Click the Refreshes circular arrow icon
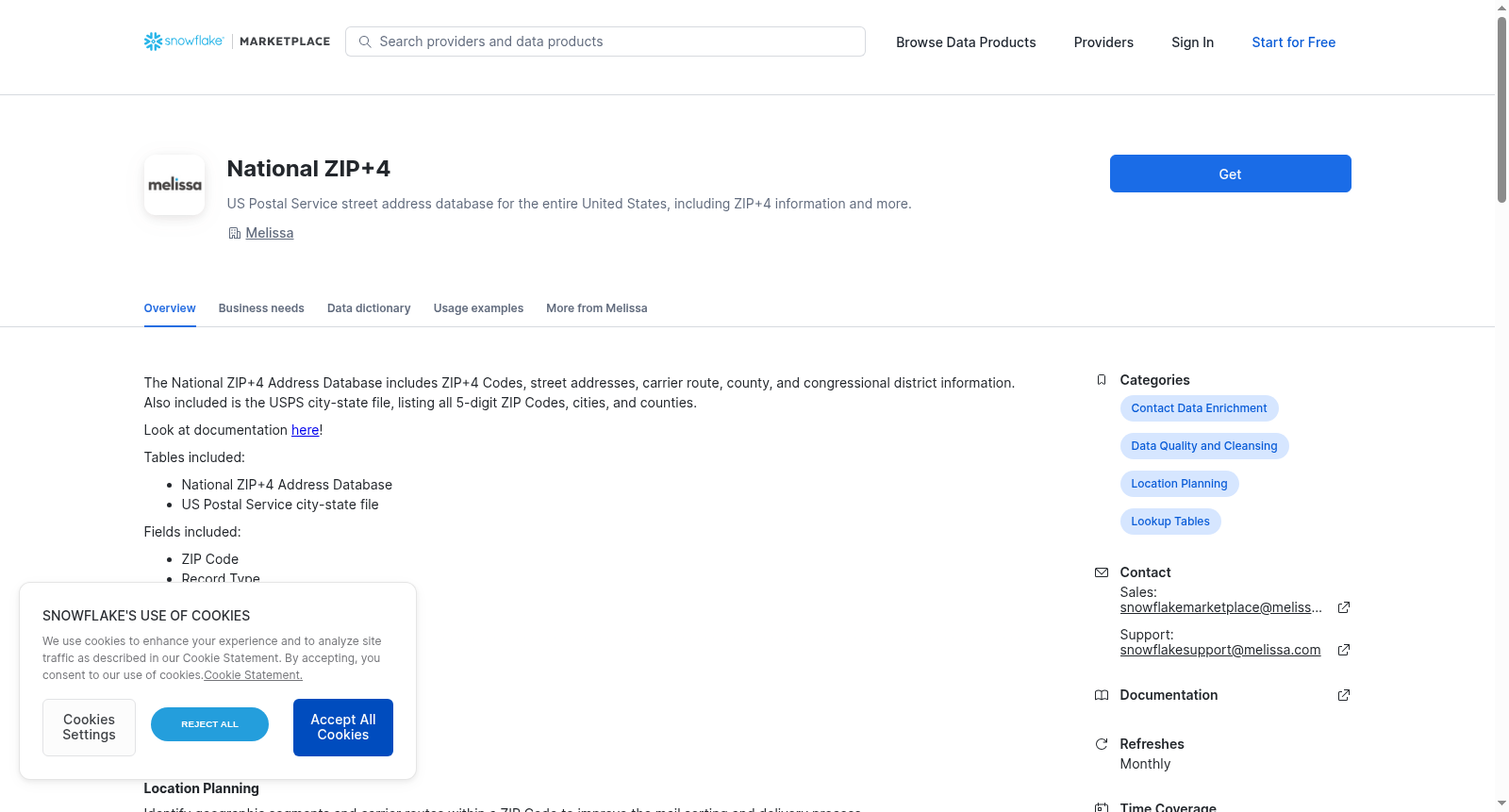Screen dimensions: 1509x812 point(1102,744)
